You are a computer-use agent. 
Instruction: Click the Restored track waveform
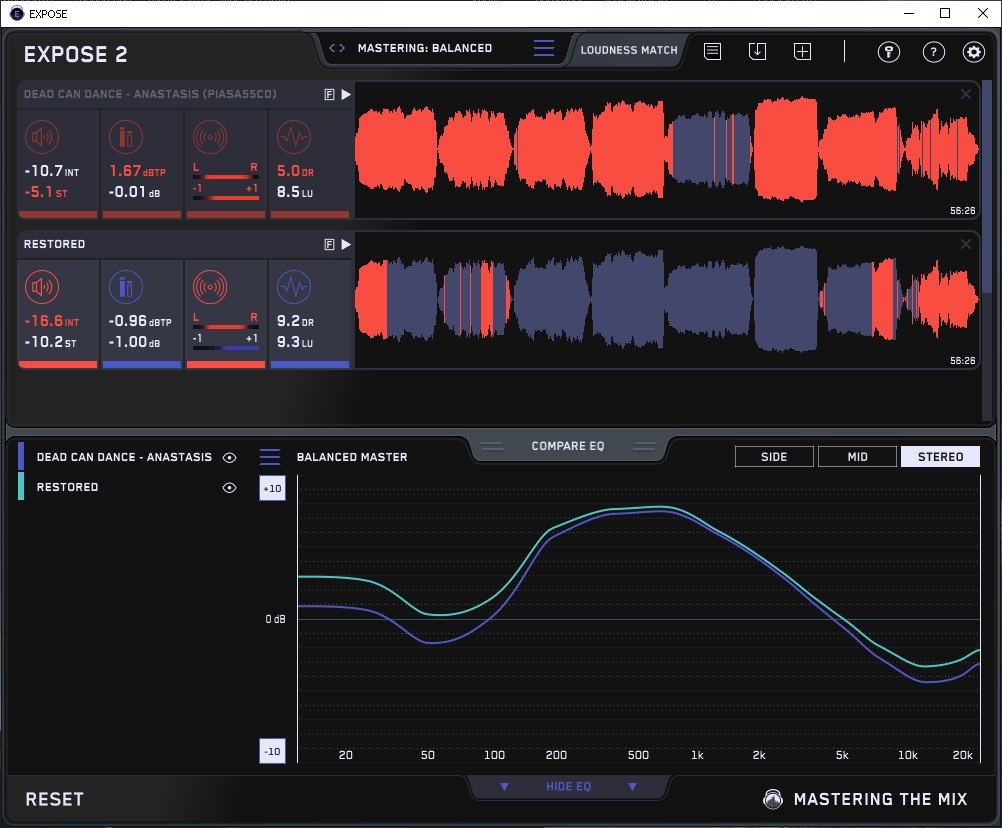(667, 299)
